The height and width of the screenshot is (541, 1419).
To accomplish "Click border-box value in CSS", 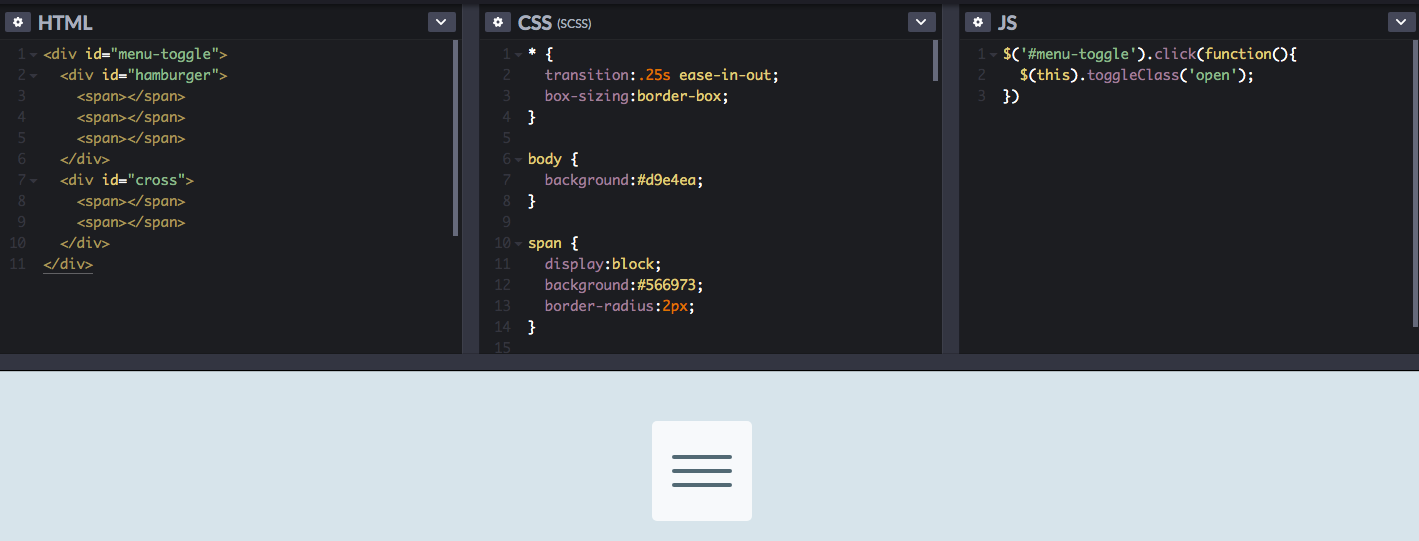I will tap(678, 96).
